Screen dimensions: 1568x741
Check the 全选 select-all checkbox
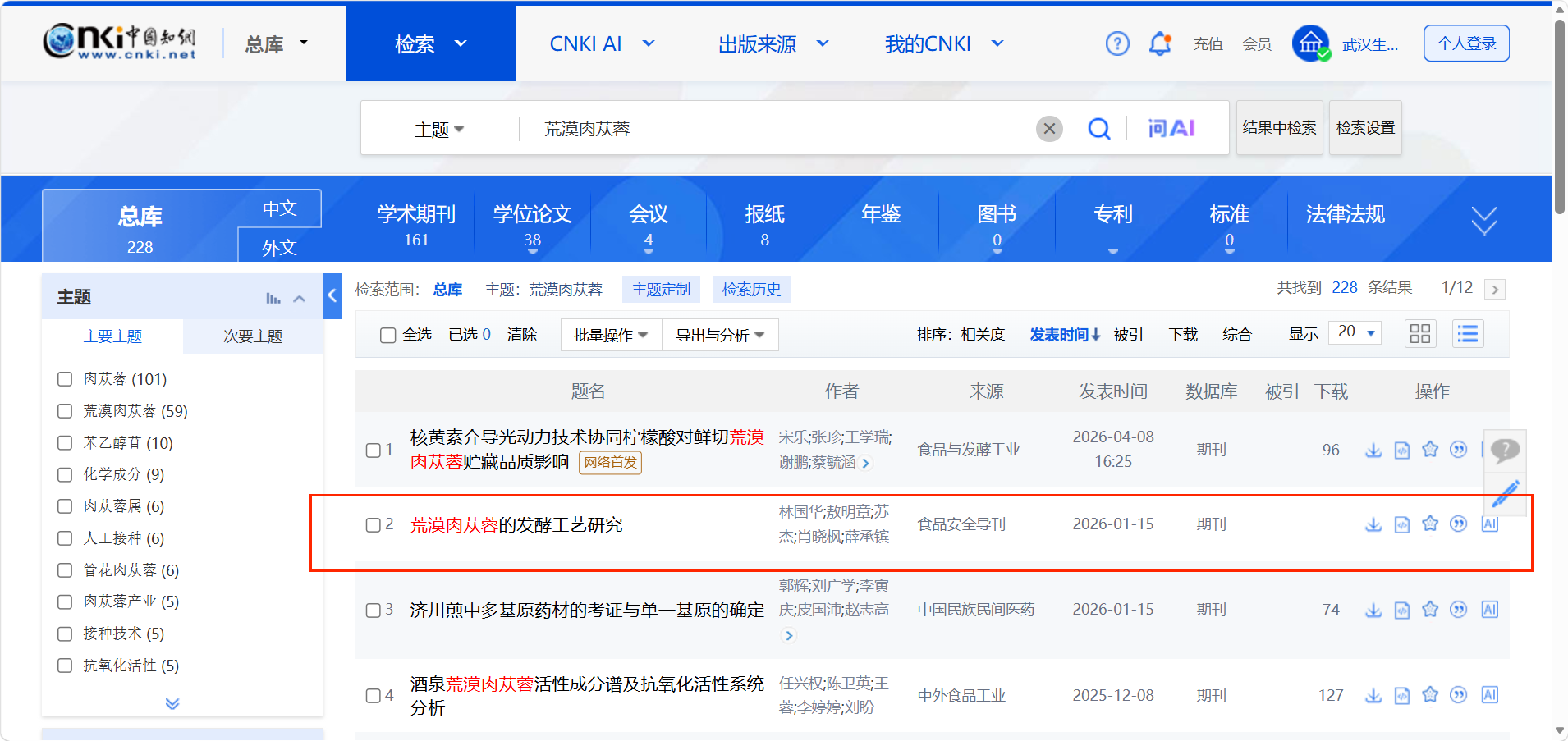tap(388, 335)
